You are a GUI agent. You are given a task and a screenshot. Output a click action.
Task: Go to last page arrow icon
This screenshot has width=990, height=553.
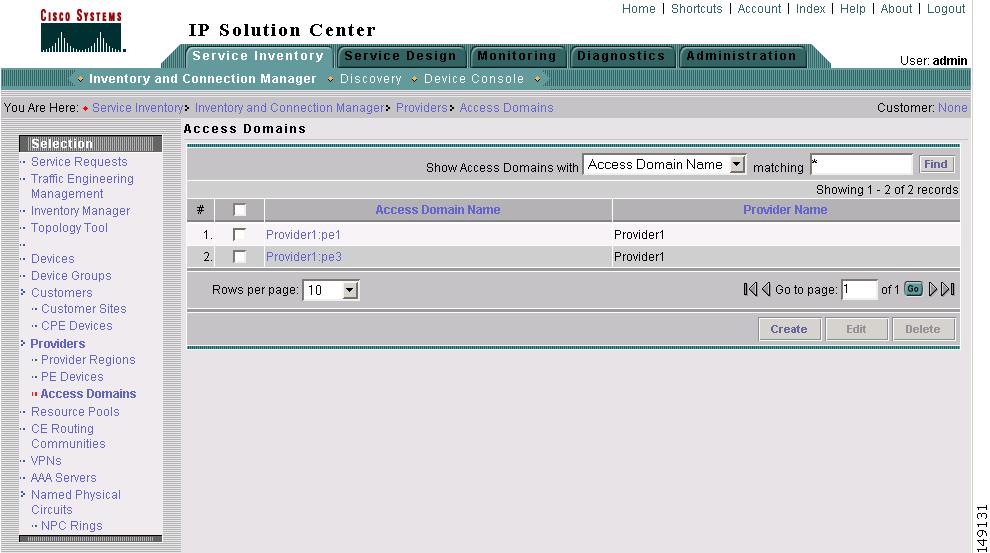click(948, 289)
